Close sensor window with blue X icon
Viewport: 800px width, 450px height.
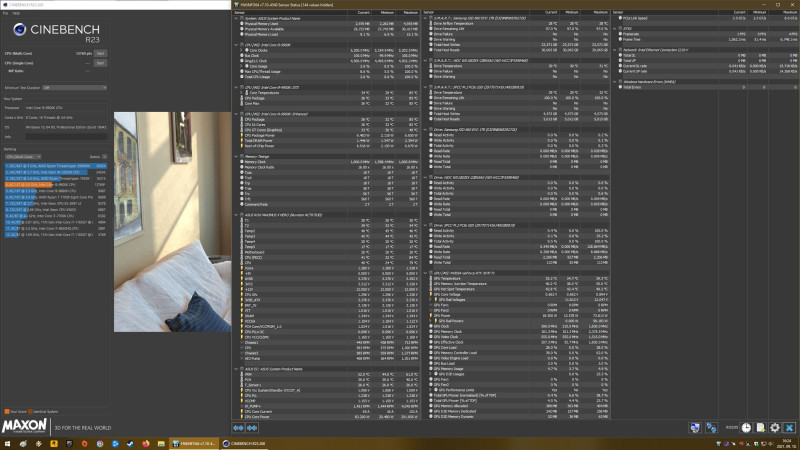click(x=789, y=428)
